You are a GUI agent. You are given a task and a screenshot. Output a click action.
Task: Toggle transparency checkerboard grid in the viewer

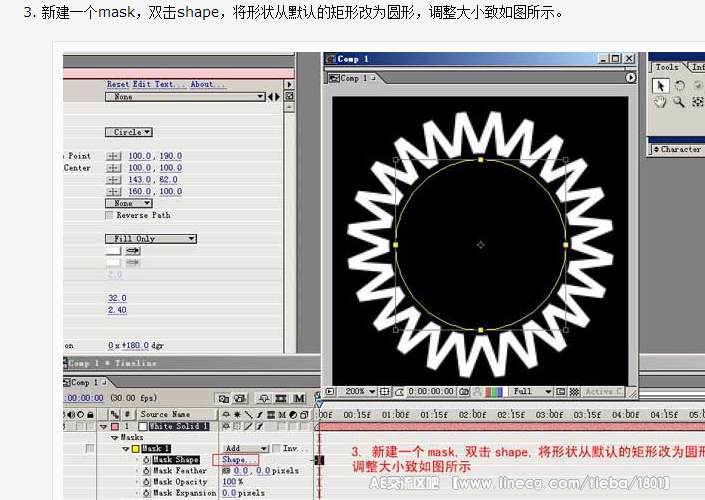tap(574, 392)
